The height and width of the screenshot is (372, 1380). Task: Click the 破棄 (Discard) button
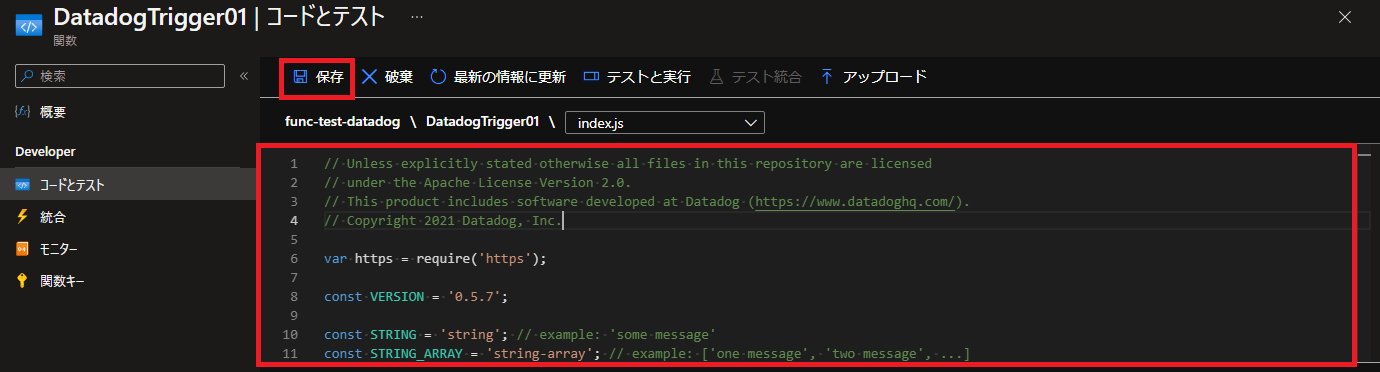point(387,77)
